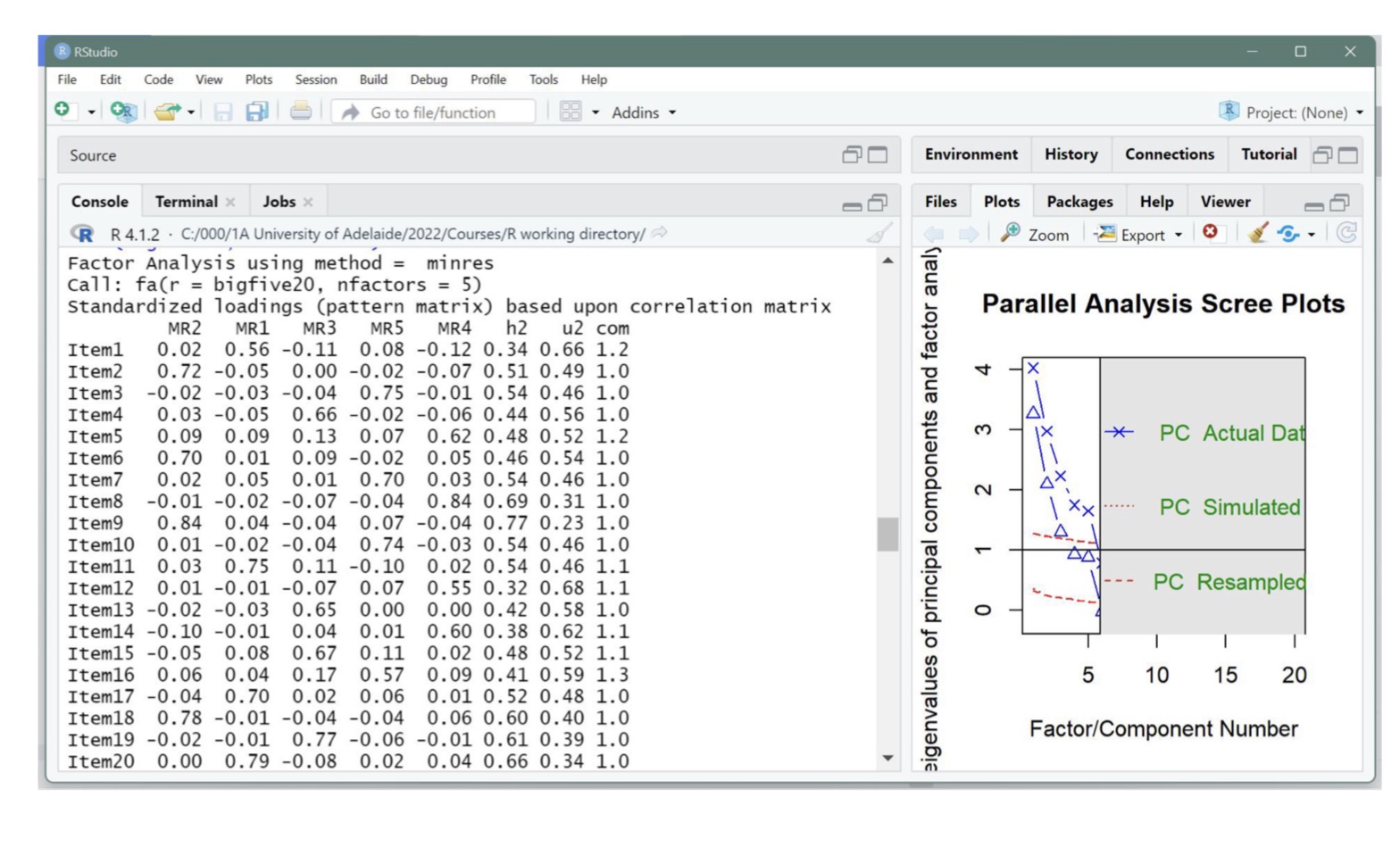Screen dimensions: 1400x847
Task: Click the save all documents icon
Action: click(x=257, y=112)
